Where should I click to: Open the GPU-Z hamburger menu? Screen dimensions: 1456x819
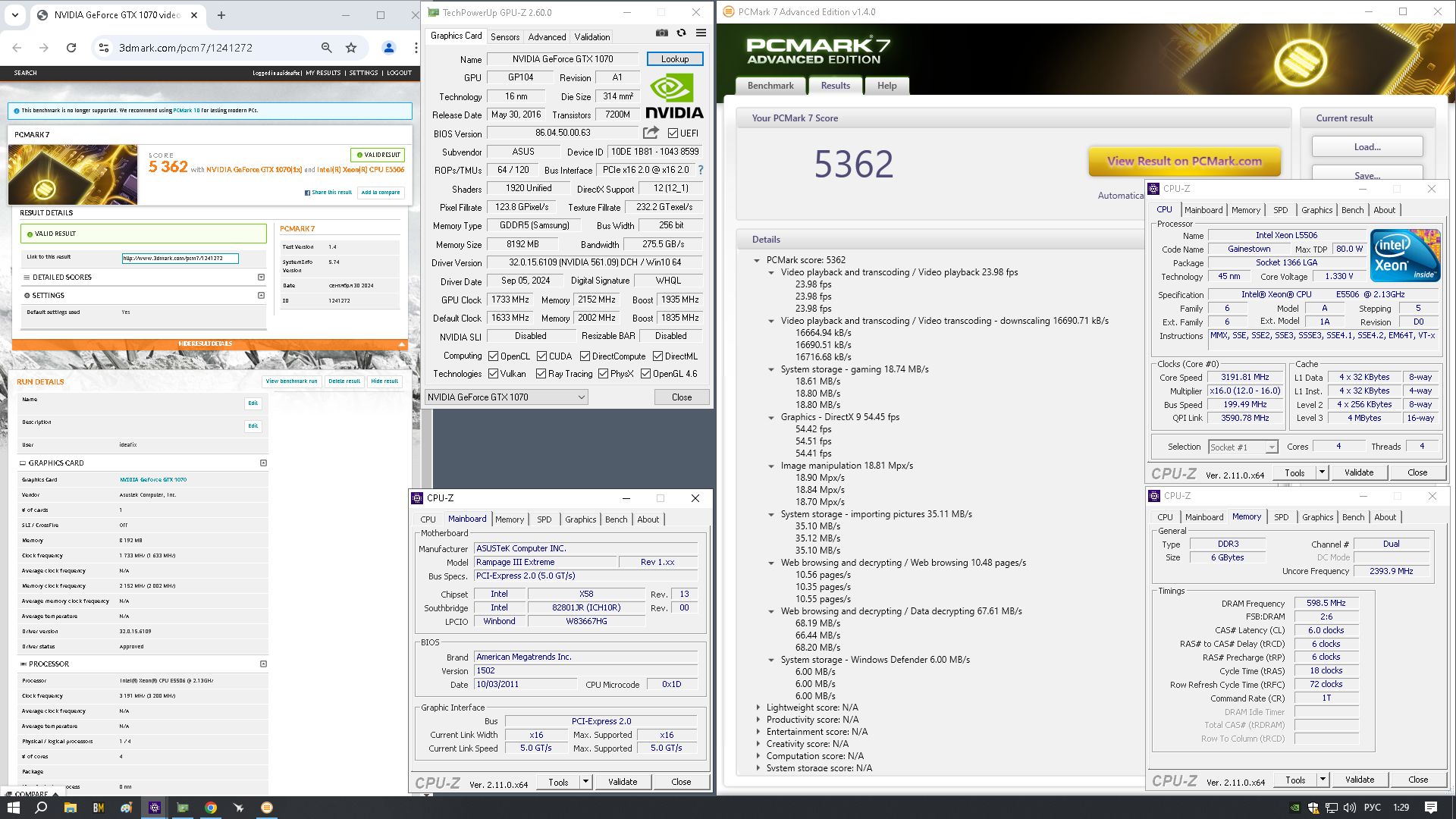701,33
